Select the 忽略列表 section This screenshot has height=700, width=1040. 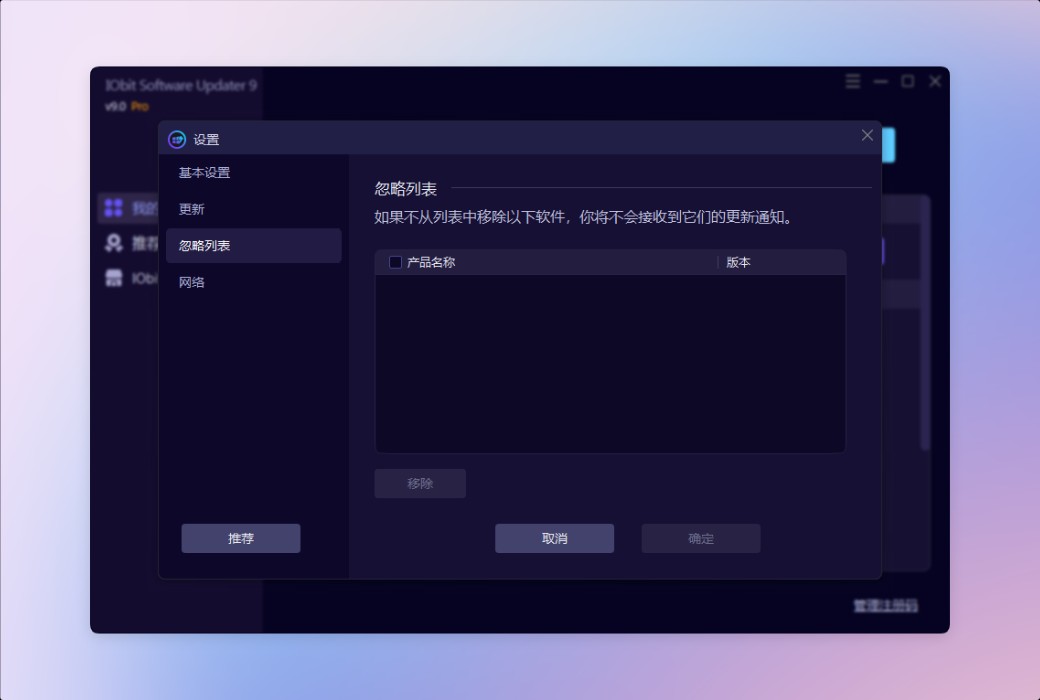[253, 245]
